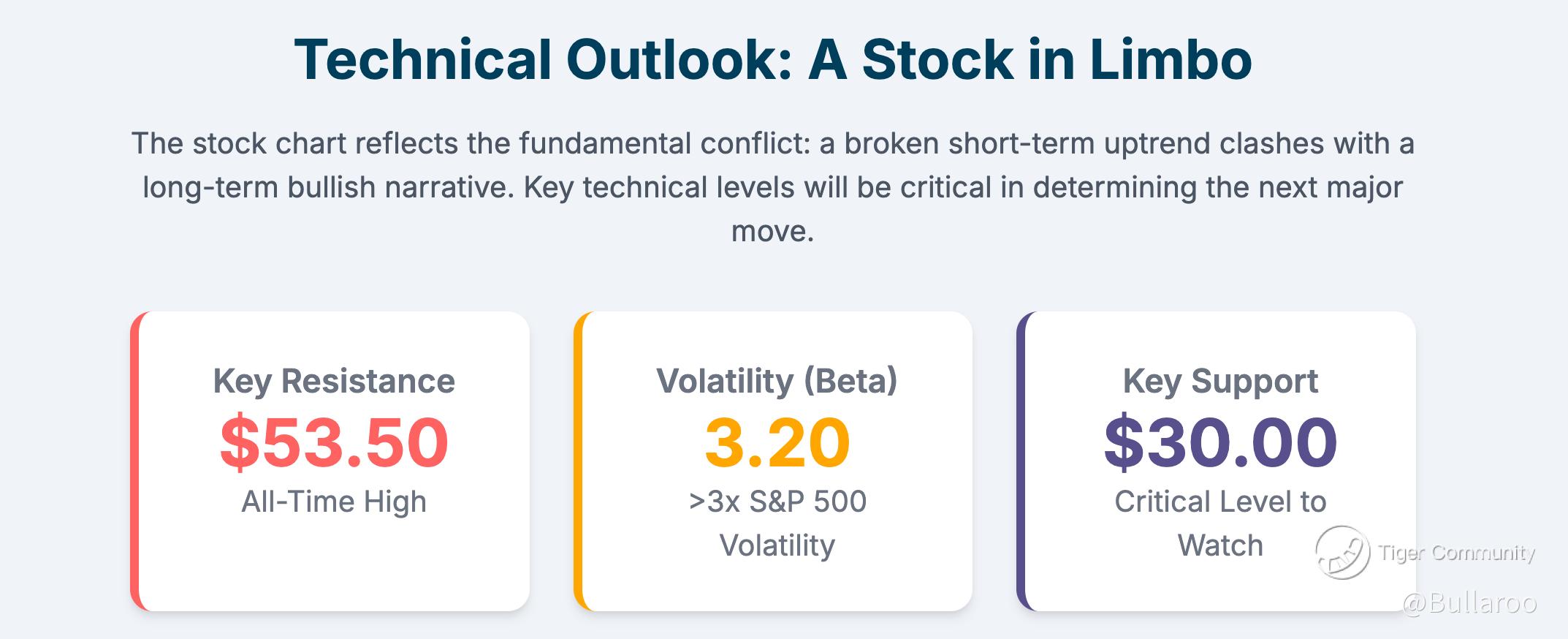The height and width of the screenshot is (639, 1568).
Task: Select the Key Resistance card label
Action: (x=334, y=381)
